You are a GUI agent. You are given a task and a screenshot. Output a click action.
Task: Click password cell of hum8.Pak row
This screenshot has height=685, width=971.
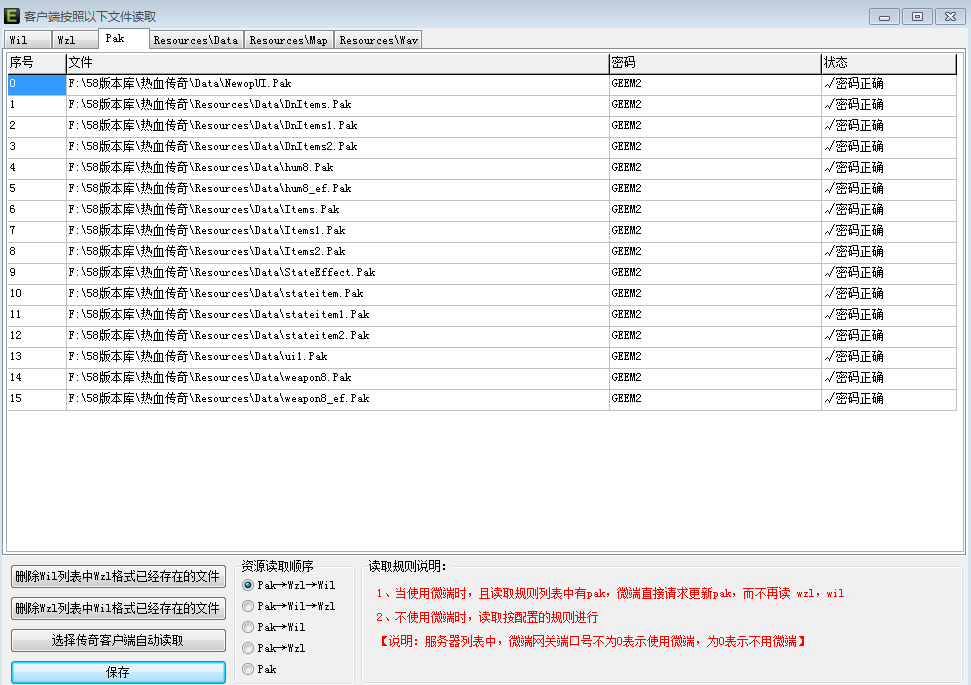[x=714, y=168]
